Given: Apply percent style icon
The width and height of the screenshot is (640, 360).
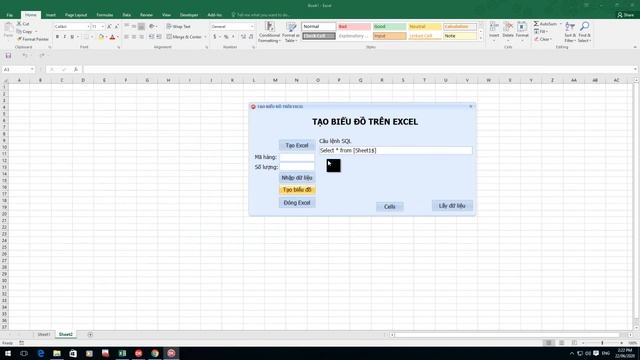Looking at the screenshot, I should coord(226,37).
